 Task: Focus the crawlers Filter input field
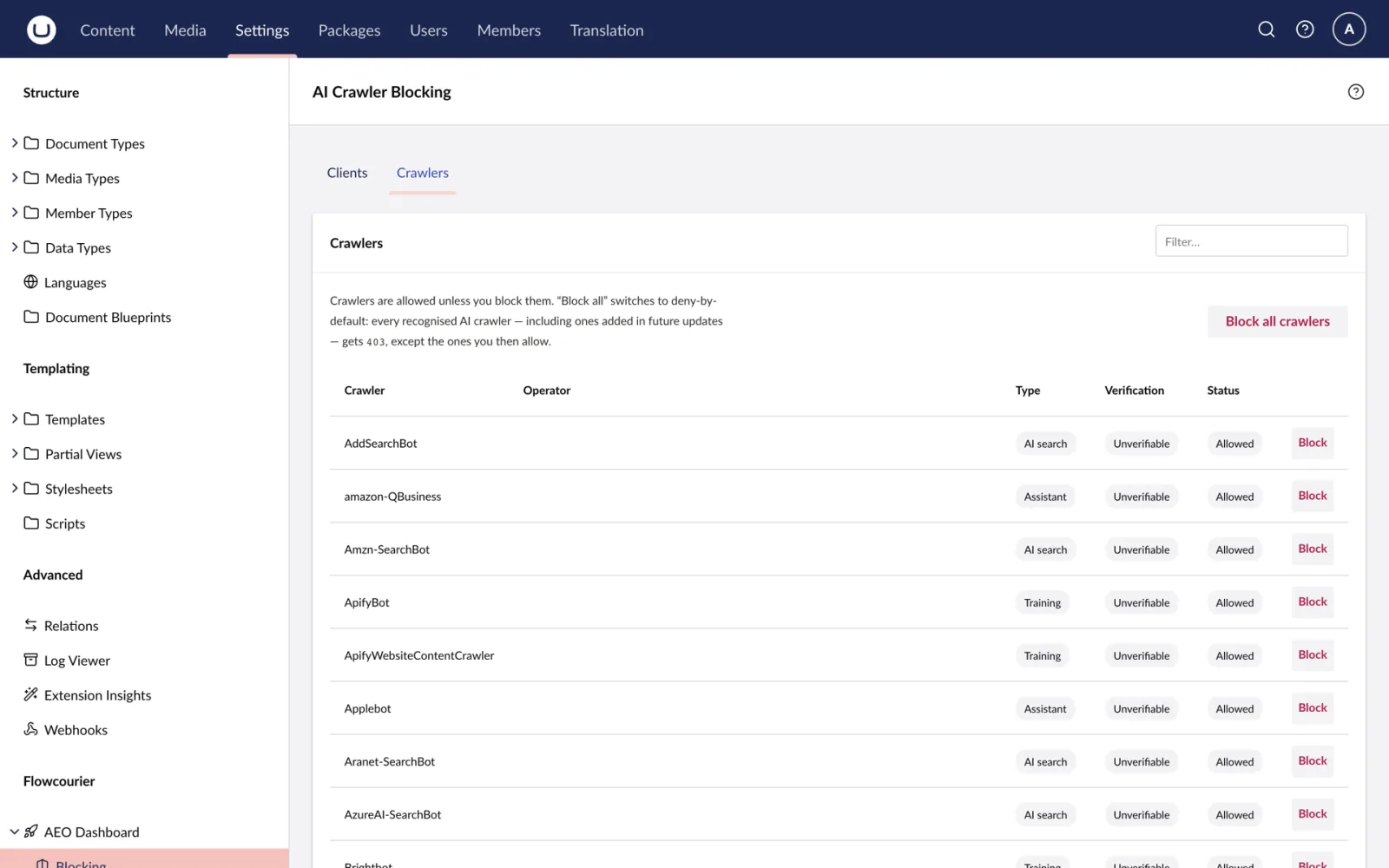1251,241
